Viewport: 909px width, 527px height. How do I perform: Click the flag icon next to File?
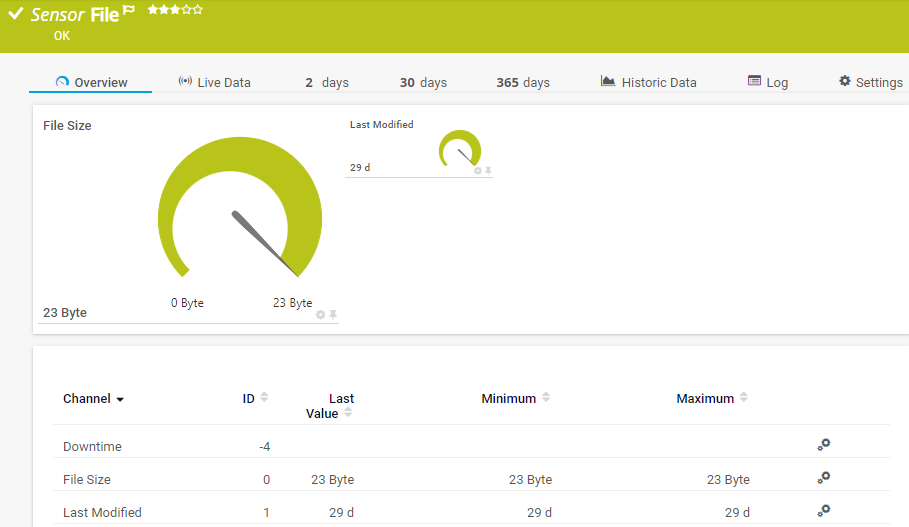click(x=129, y=12)
